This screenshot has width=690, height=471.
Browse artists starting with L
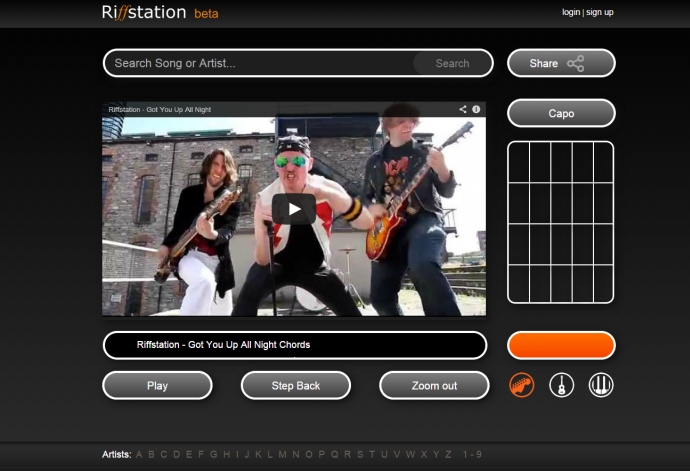pyautogui.click(x=270, y=454)
